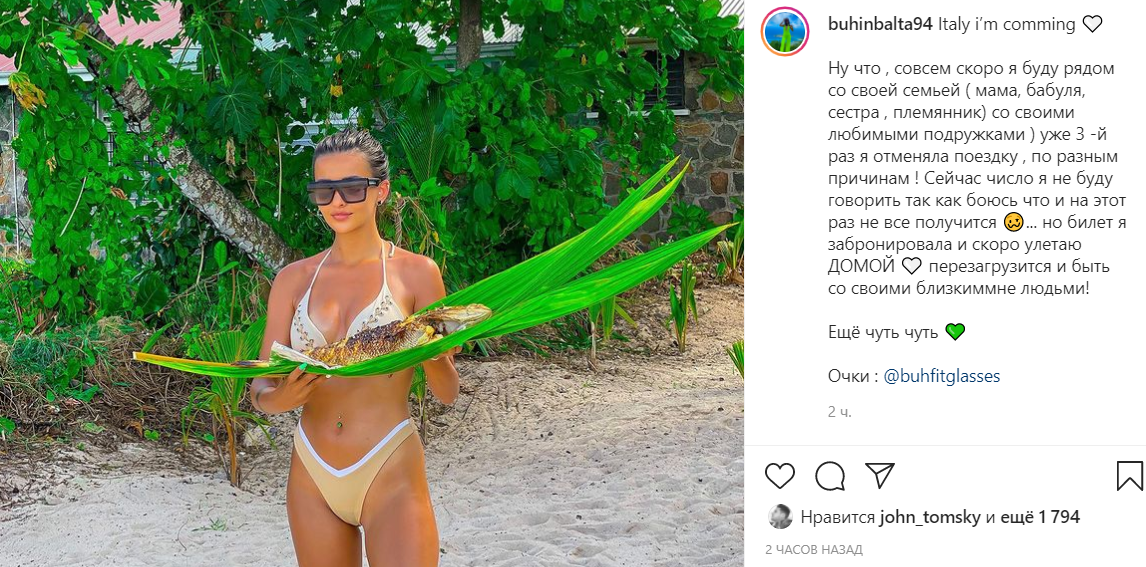Image resolution: width=1146 pixels, height=567 pixels.
Task: Open john_tomsky's small liker avatar
Action: pos(780,517)
